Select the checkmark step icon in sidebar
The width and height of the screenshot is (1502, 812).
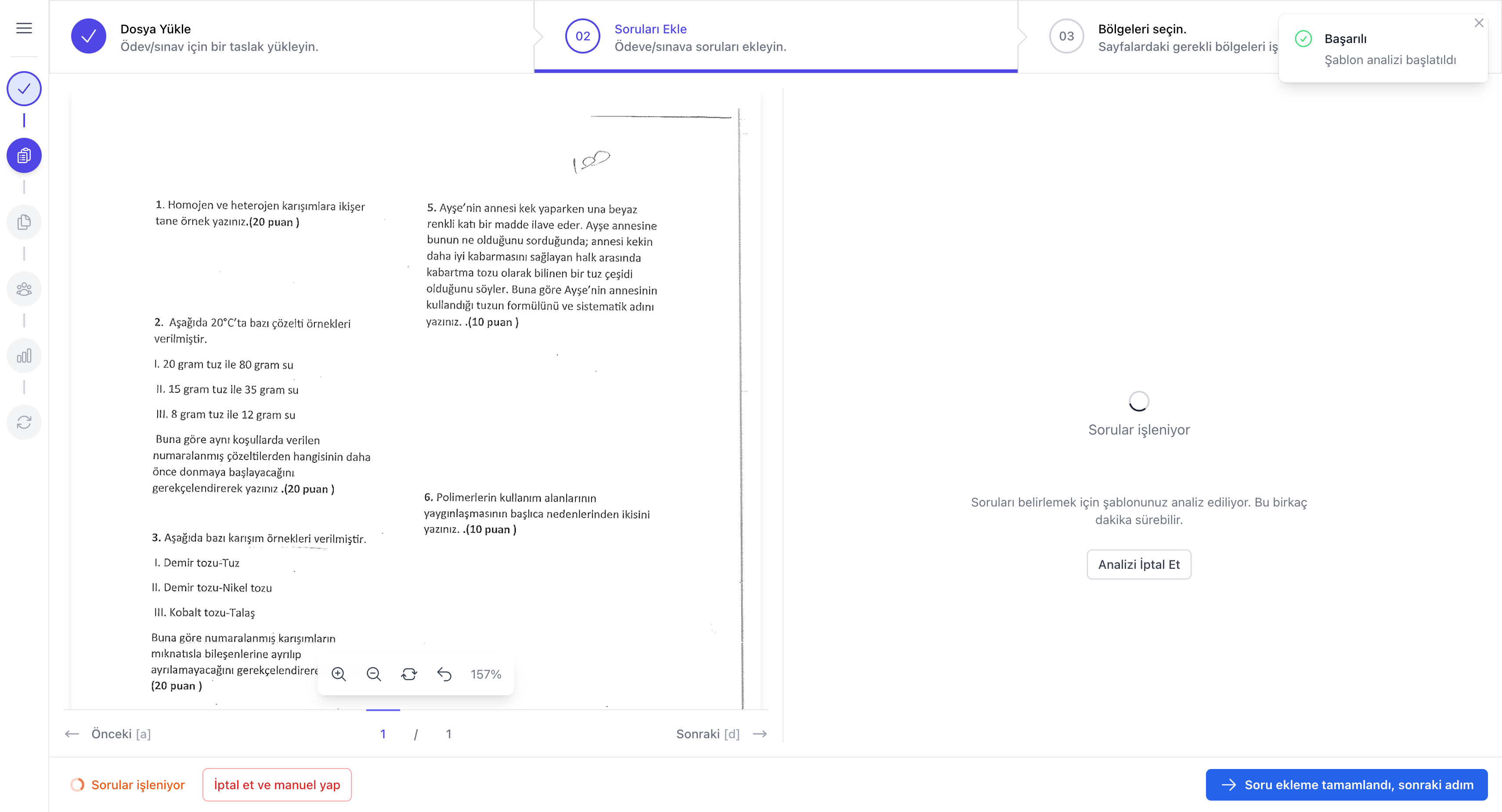click(24, 89)
